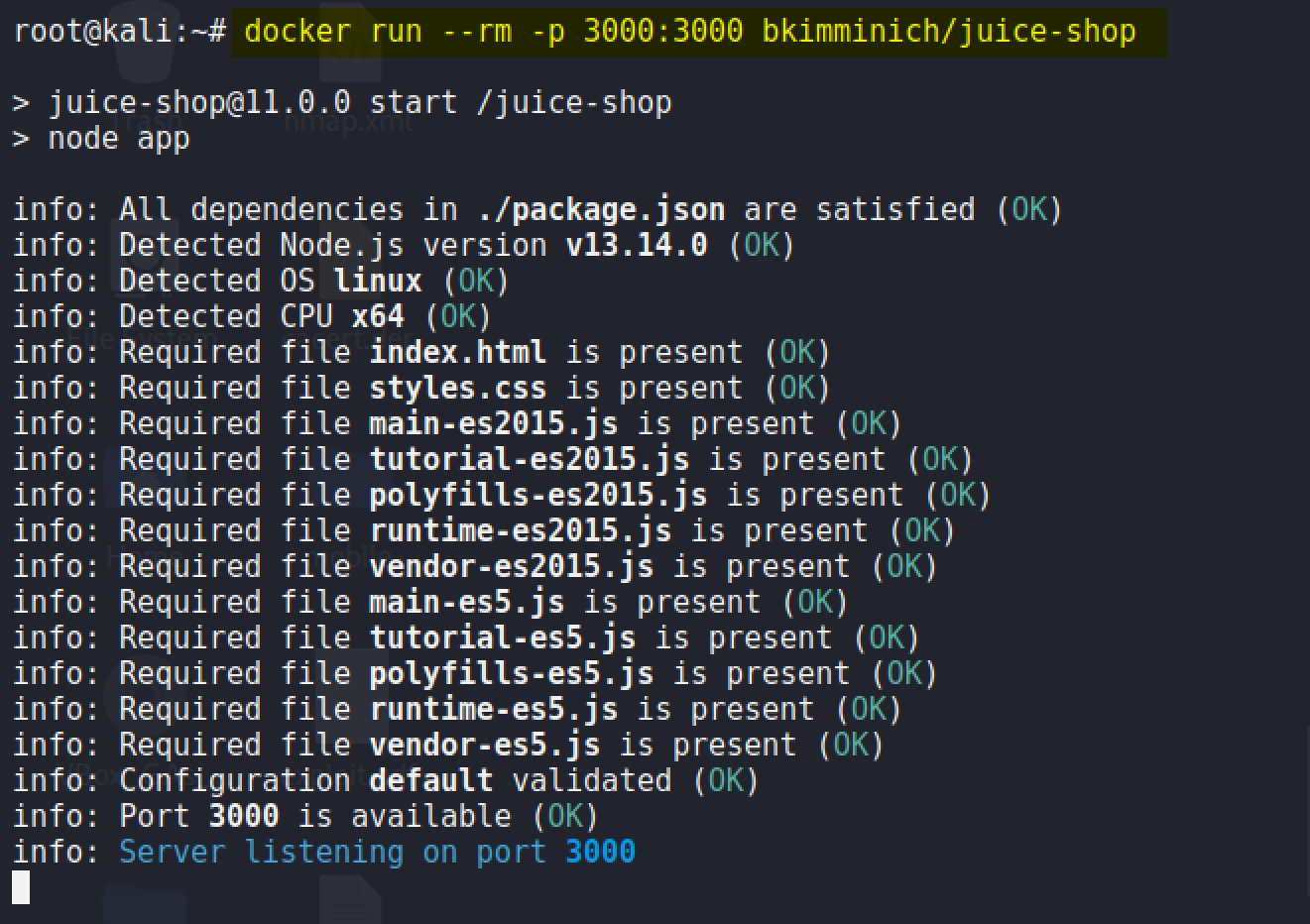Image resolution: width=1310 pixels, height=924 pixels.
Task: Click the main-es2015.js file name
Action: pos(494,424)
